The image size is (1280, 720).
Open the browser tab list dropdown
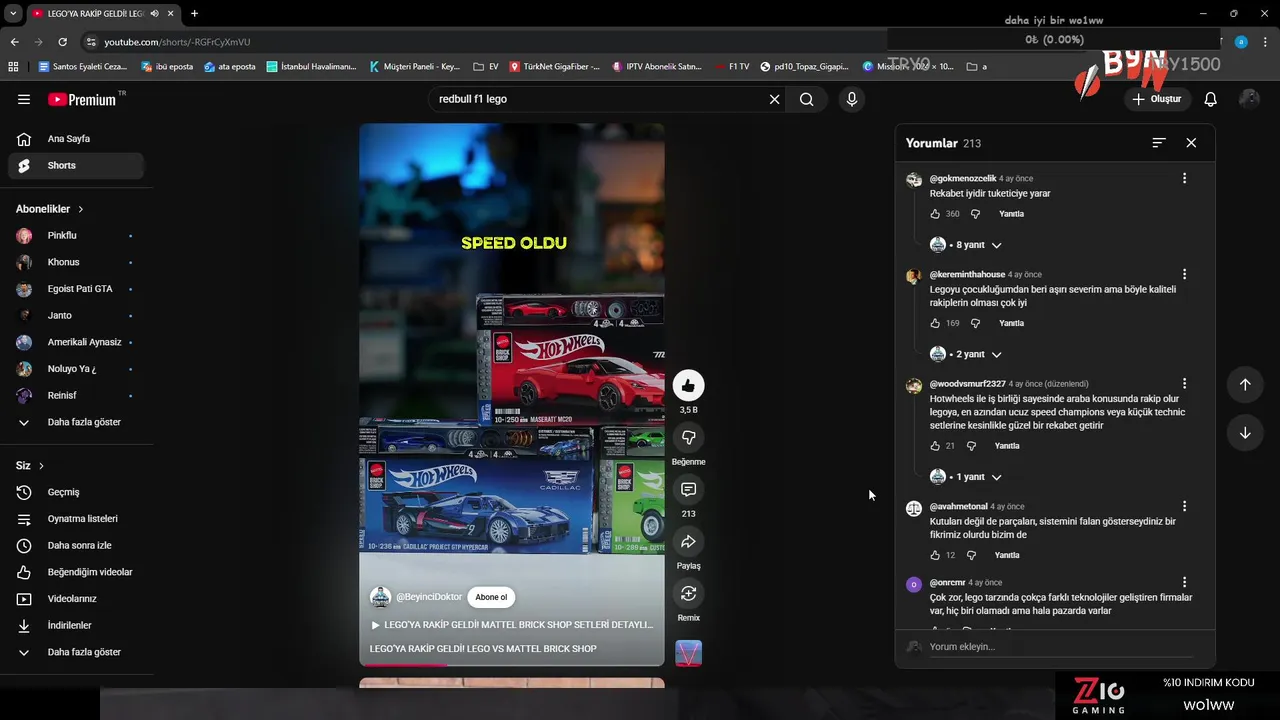coord(13,13)
